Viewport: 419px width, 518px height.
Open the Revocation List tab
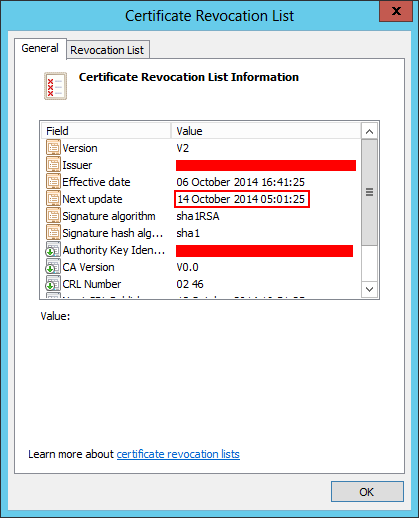pos(107,50)
